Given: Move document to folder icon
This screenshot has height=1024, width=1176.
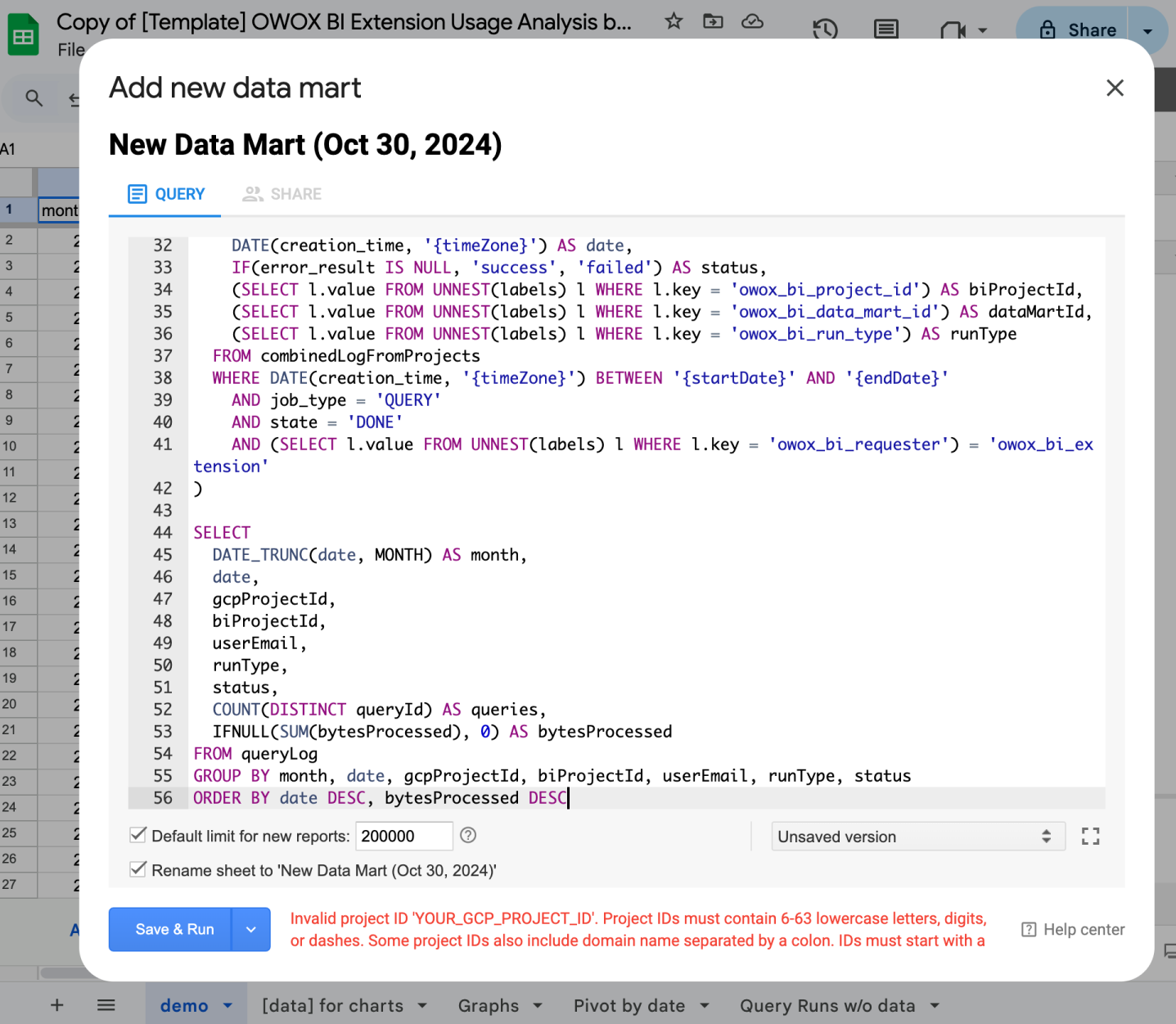Looking at the screenshot, I should 713,22.
